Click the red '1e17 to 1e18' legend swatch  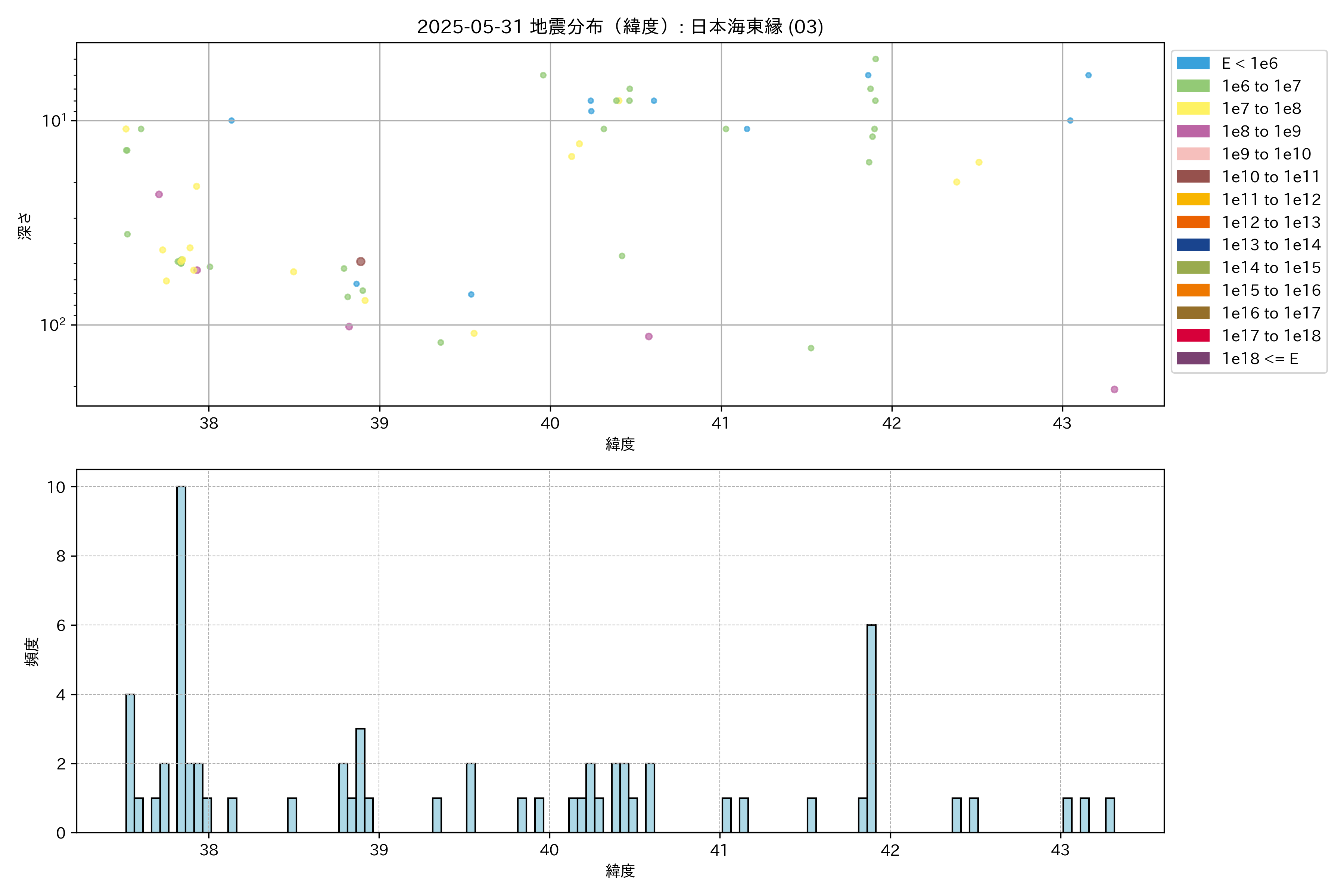coord(1192,335)
